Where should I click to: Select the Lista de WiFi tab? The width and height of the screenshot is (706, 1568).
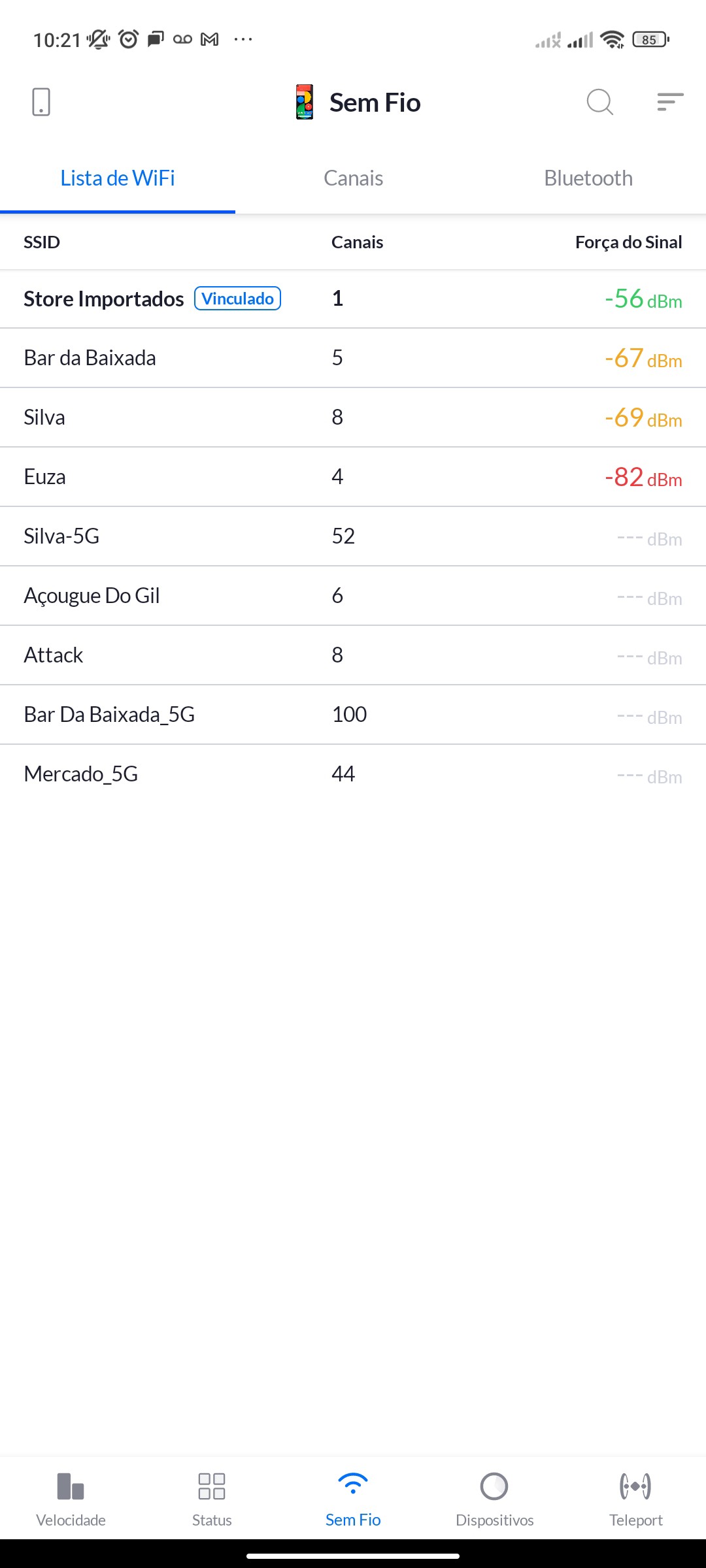click(118, 178)
